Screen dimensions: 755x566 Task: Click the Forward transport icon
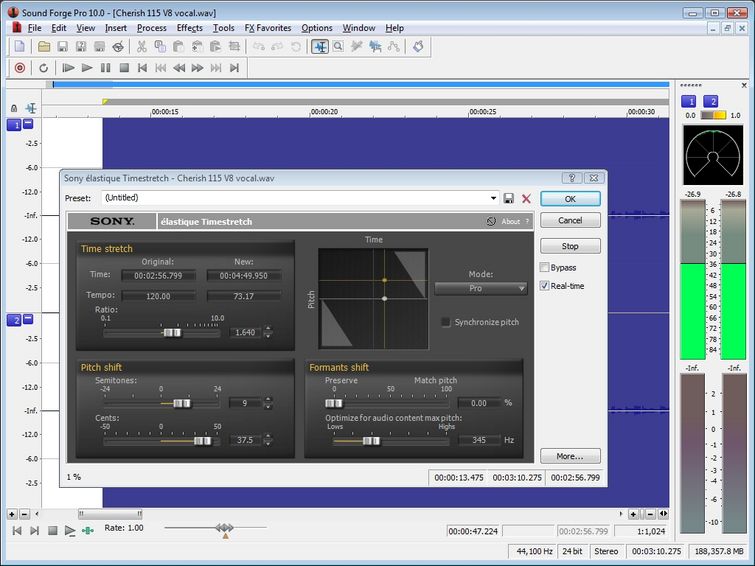click(197, 68)
